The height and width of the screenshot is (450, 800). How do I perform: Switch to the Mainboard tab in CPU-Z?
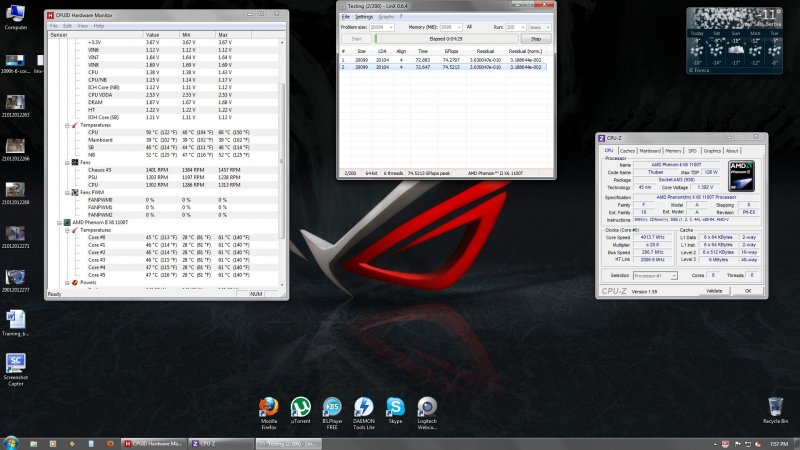point(650,151)
